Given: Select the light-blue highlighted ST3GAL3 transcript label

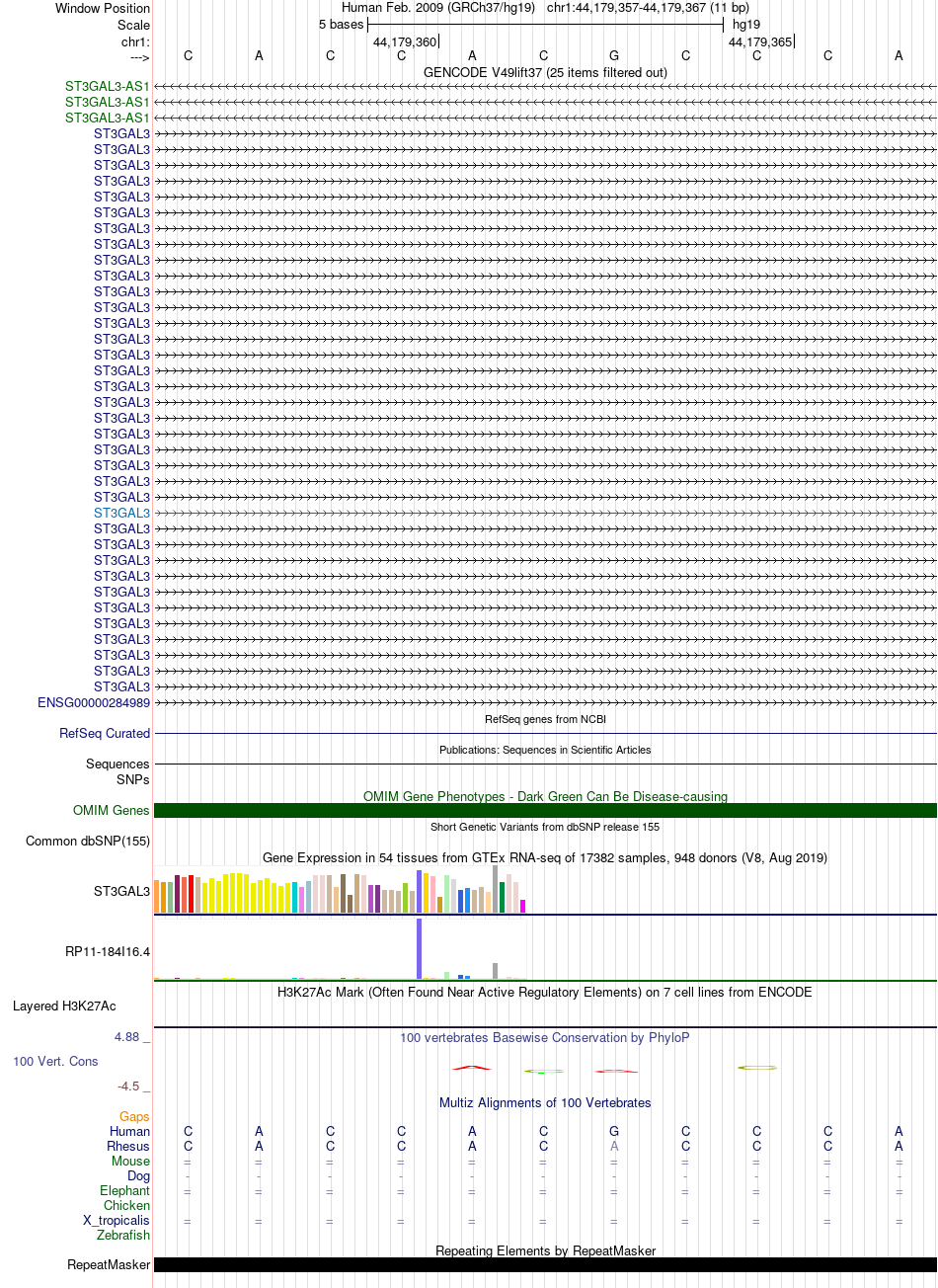Looking at the screenshot, I should (122, 513).
